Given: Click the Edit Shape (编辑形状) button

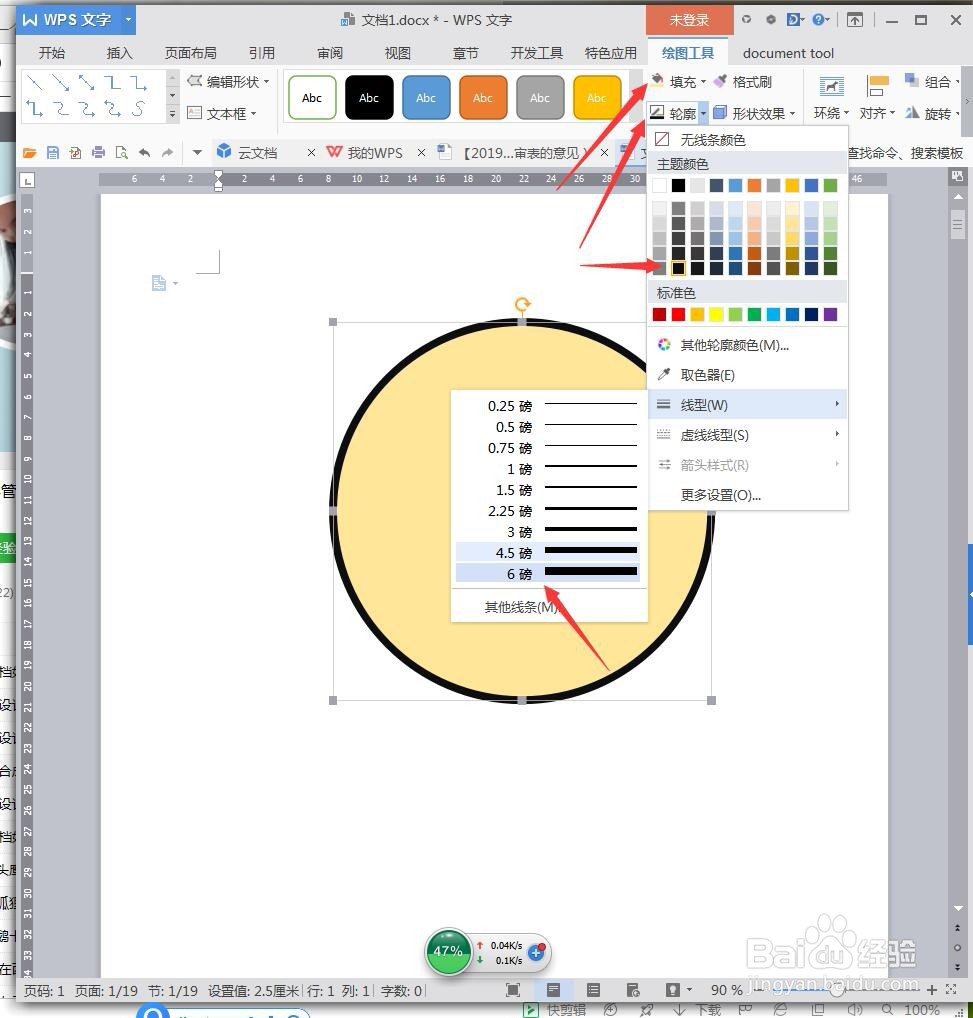Looking at the screenshot, I should pyautogui.click(x=228, y=82).
